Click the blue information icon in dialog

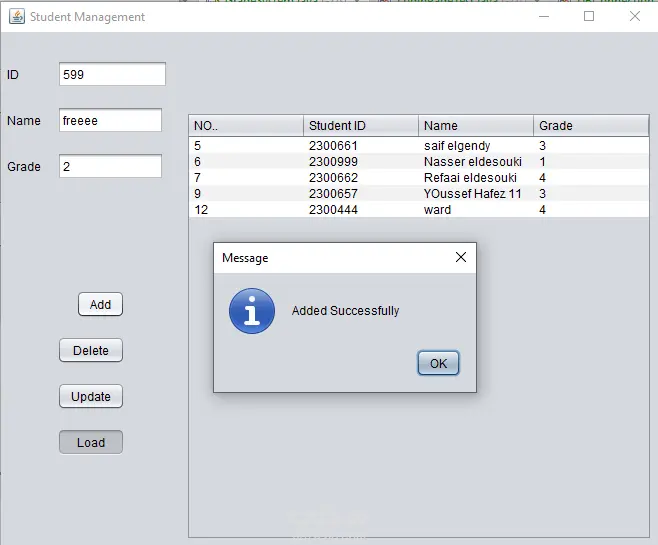click(252, 311)
